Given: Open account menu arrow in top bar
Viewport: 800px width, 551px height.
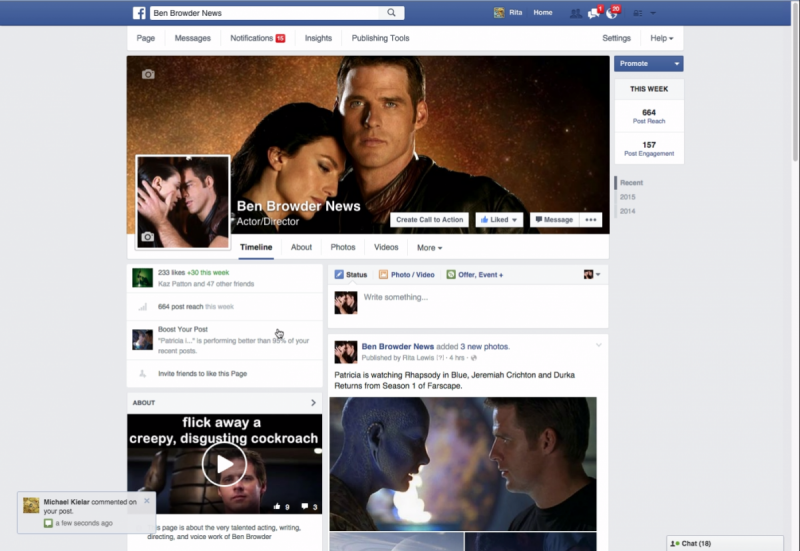Looking at the screenshot, I should click(x=653, y=13).
